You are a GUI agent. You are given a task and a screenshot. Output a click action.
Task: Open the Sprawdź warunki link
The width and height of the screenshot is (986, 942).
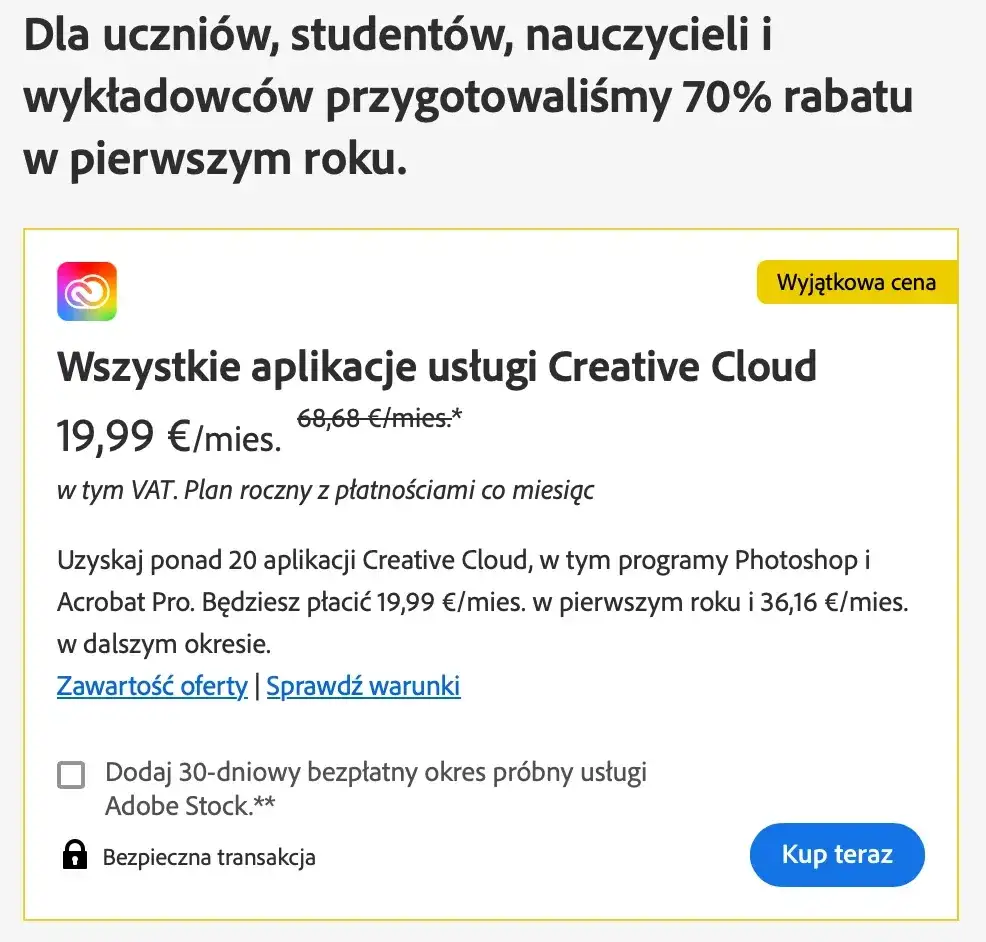(363, 686)
